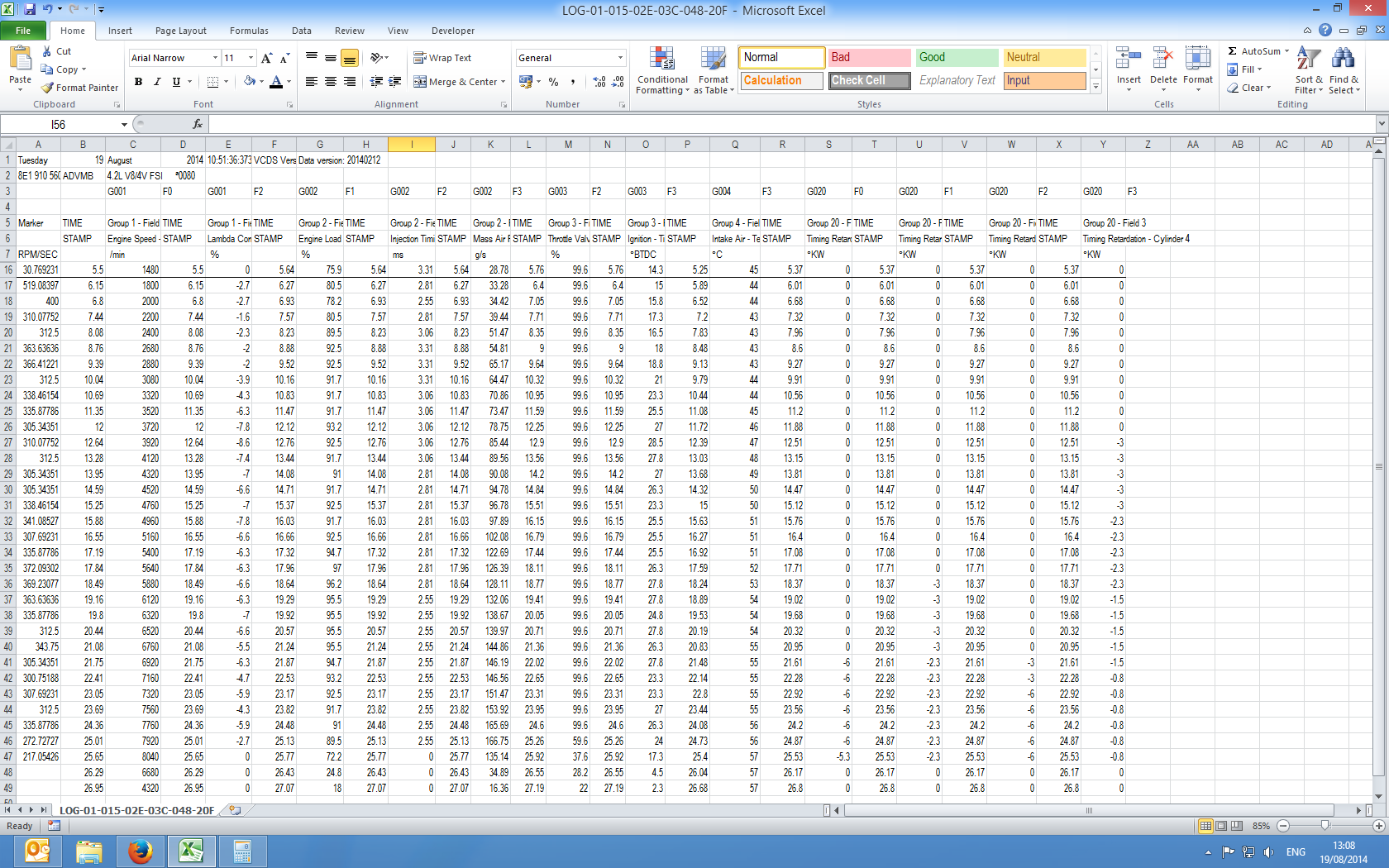Toggle Bold formatting
The width and height of the screenshot is (1389, 868).
(138, 82)
